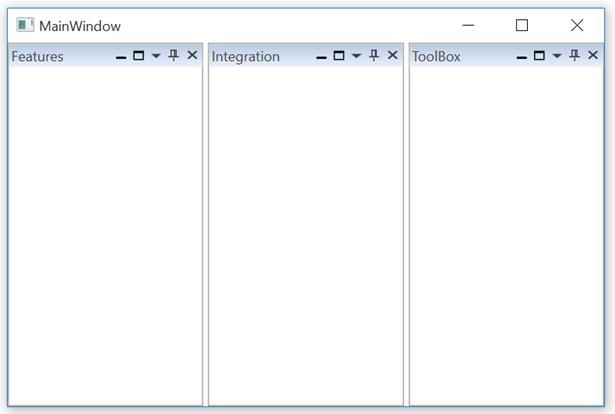
Task: Select the Features panel title
Action: click(x=37, y=56)
